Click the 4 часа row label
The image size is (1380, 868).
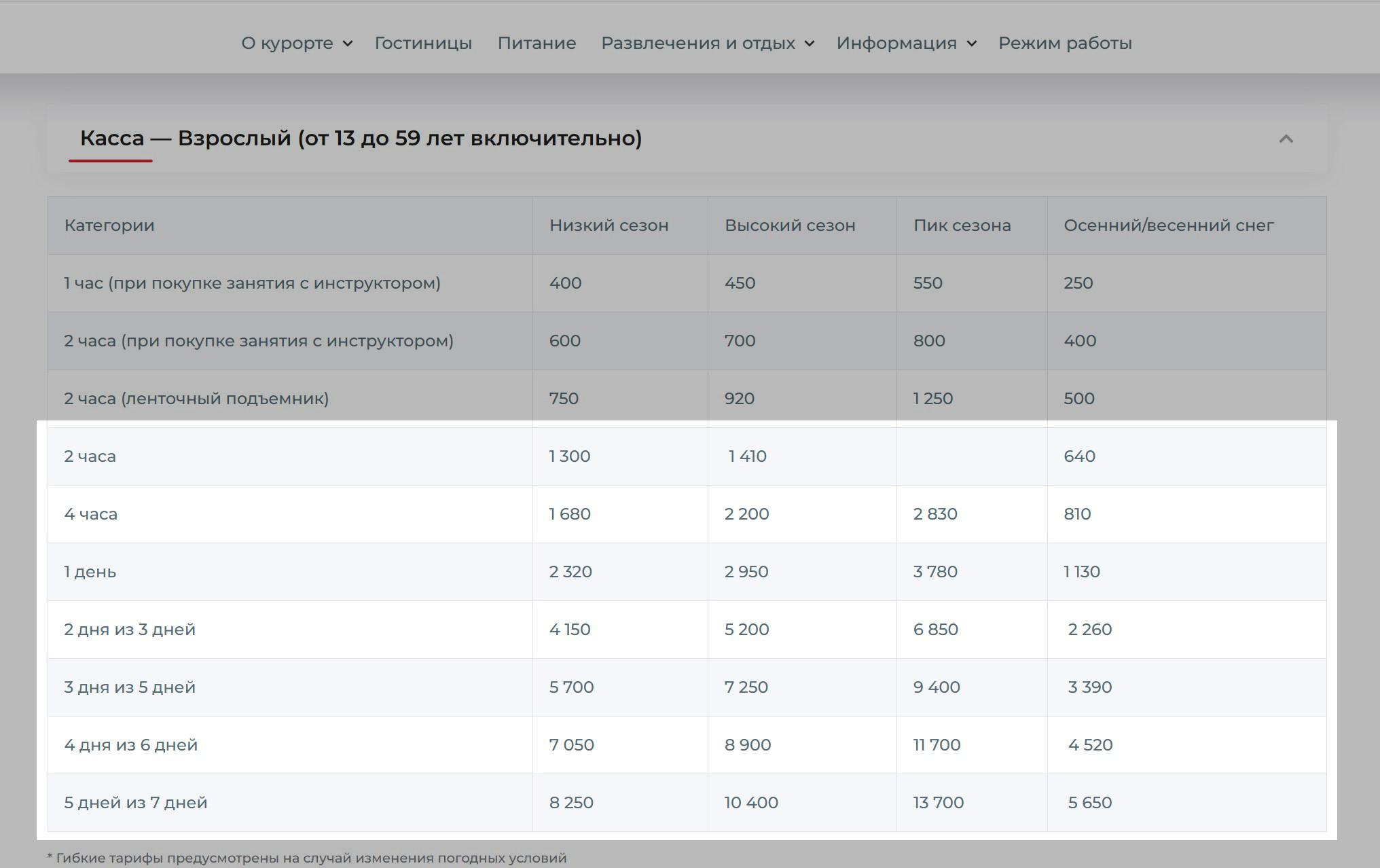(91, 514)
